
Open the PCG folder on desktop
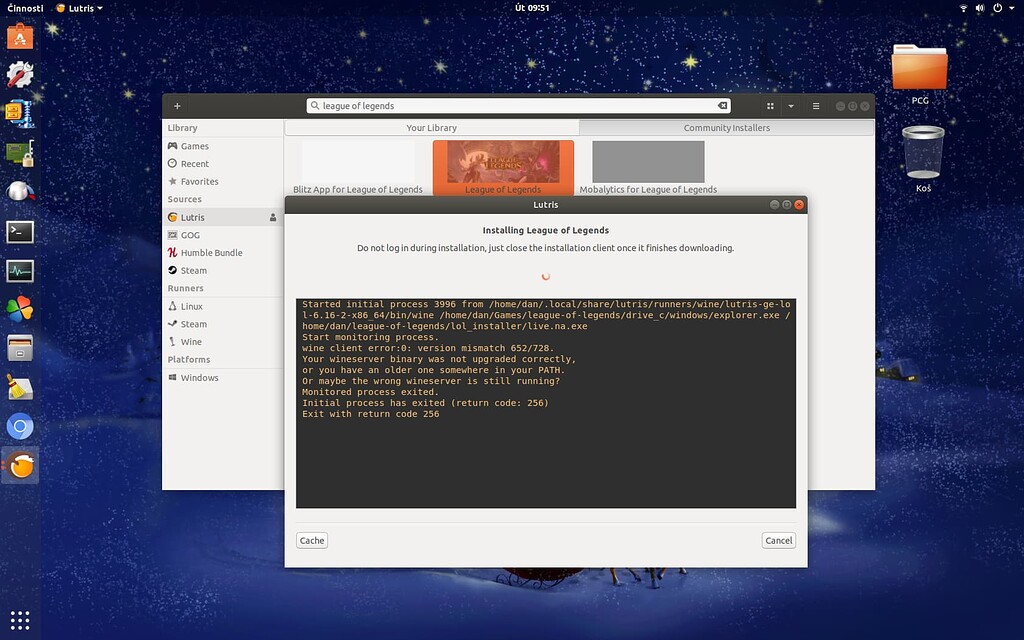(x=919, y=68)
